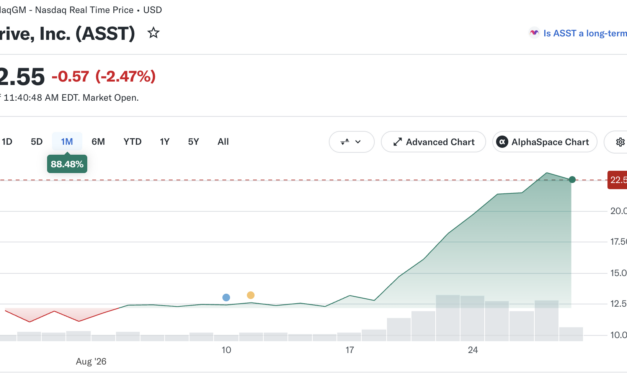
Task: Select the 5D time range
Action: pyautogui.click(x=36, y=142)
